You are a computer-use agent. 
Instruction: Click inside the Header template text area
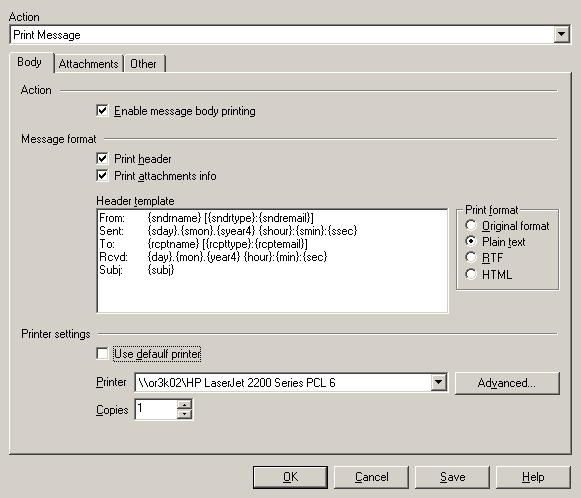point(272,261)
